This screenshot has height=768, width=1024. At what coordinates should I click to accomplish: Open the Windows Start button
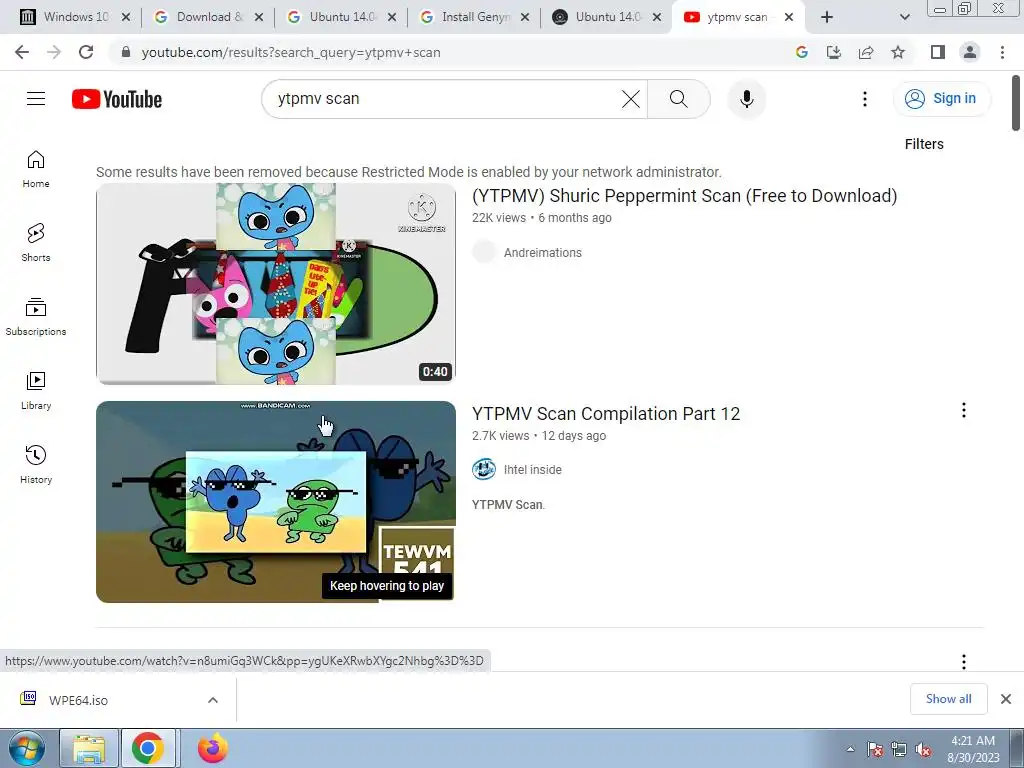pos(26,748)
